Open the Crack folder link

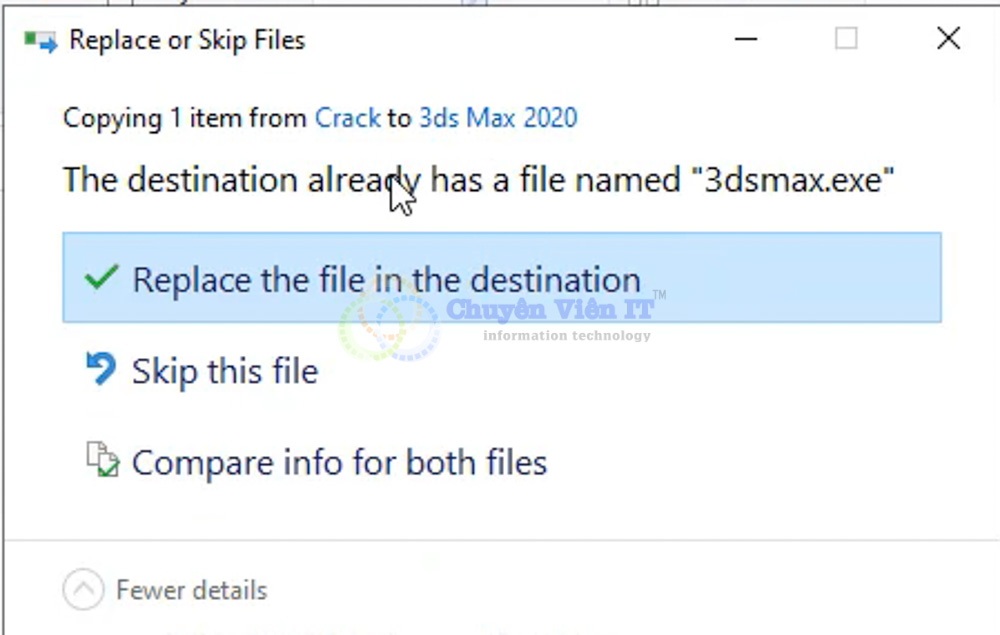(347, 117)
